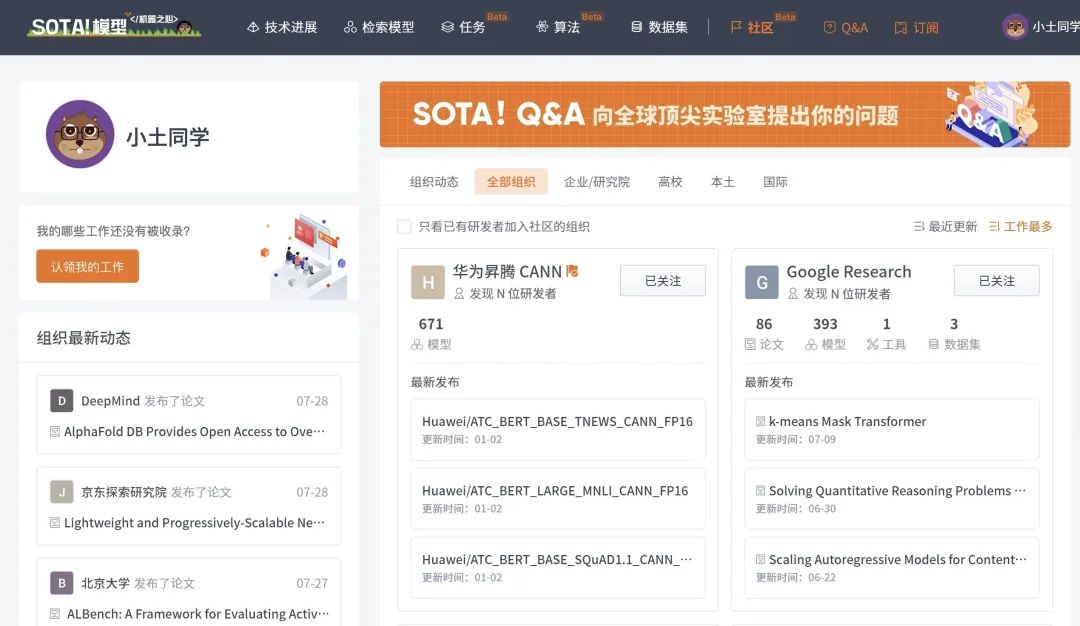Unfollow 华为昇腾 CANN via 已关注 button
The height and width of the screenshot is (626, 1080).
click(663, 281)
